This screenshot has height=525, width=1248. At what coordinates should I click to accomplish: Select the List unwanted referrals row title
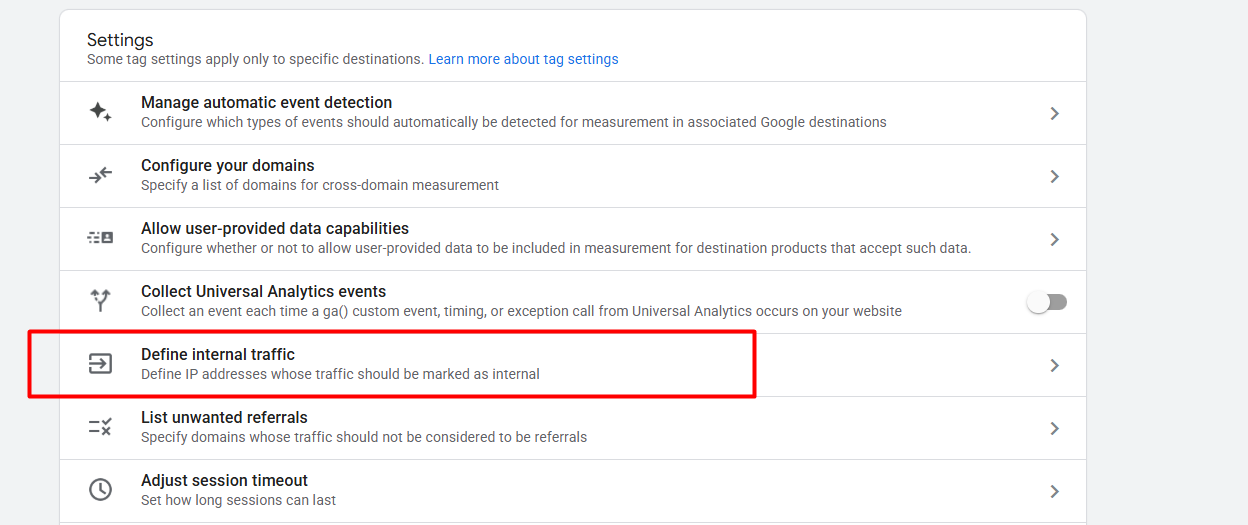[224, 418]
